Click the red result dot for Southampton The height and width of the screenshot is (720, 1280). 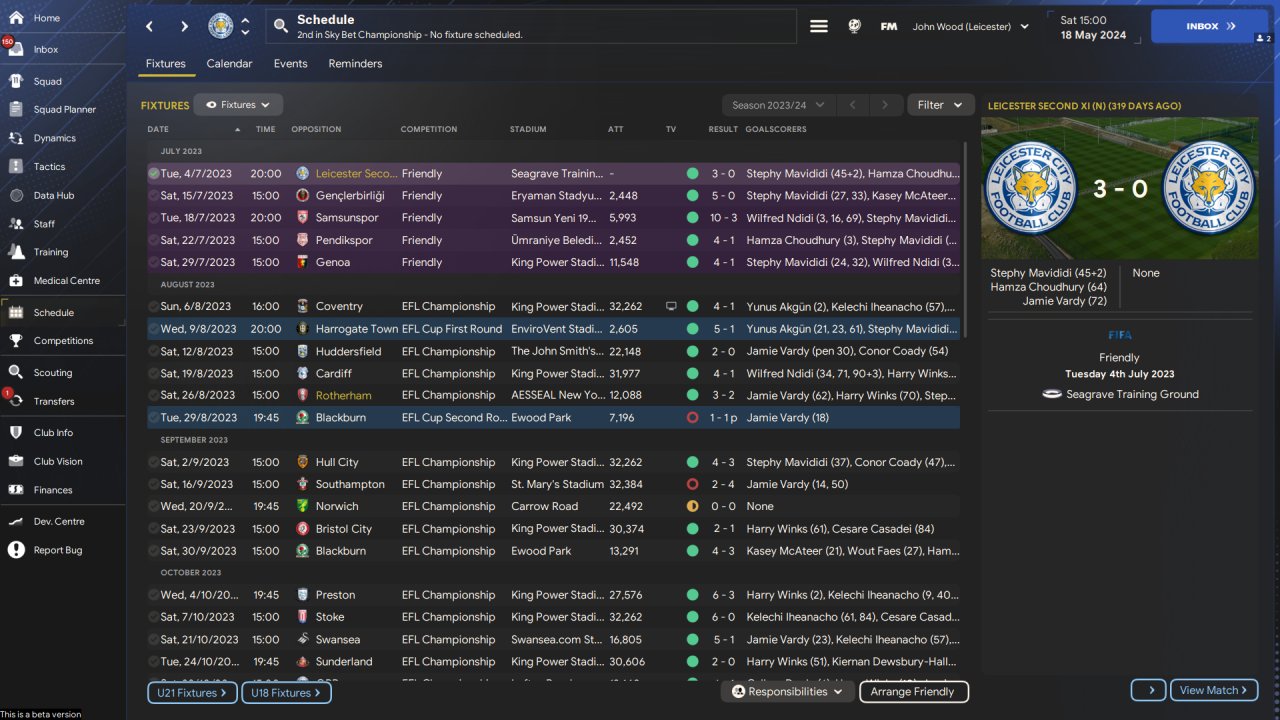click(692, 484)
